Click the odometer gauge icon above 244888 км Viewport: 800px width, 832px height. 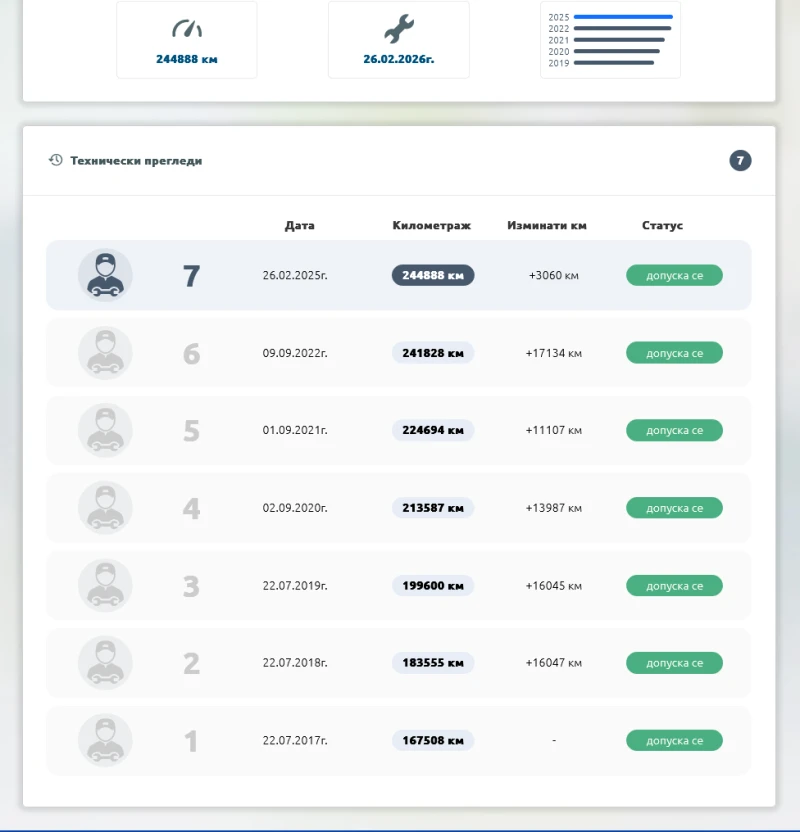(186, 30)
